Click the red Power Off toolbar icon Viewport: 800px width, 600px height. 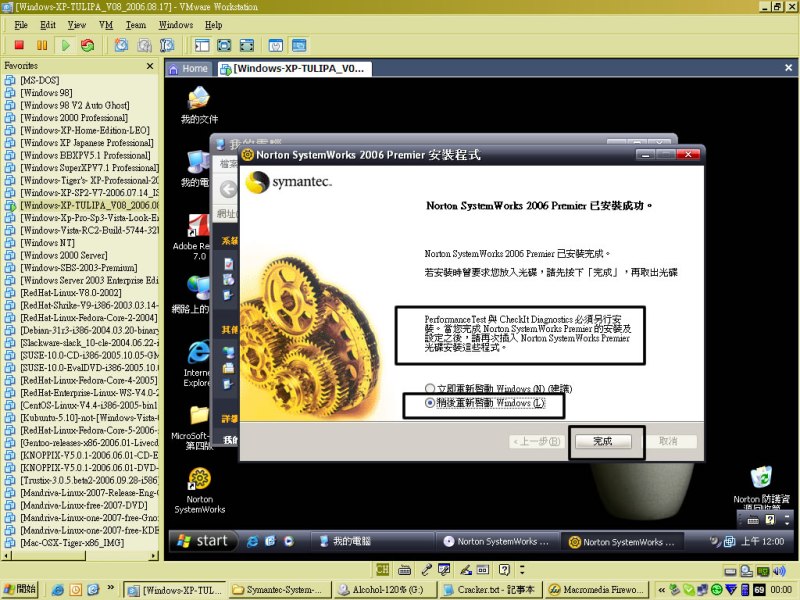pos(19,45)
